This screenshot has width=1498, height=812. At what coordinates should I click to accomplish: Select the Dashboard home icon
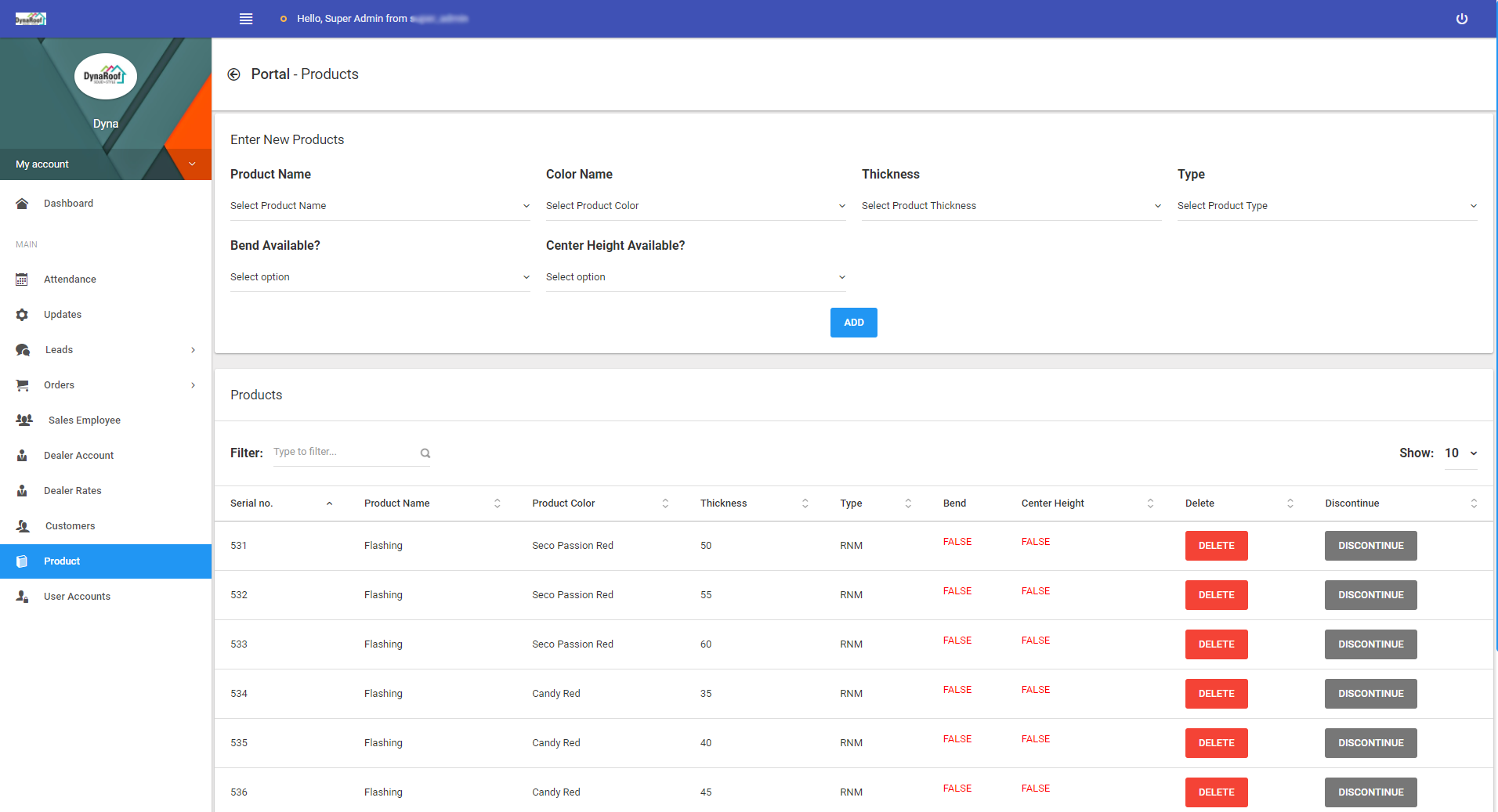coord(22,203)
